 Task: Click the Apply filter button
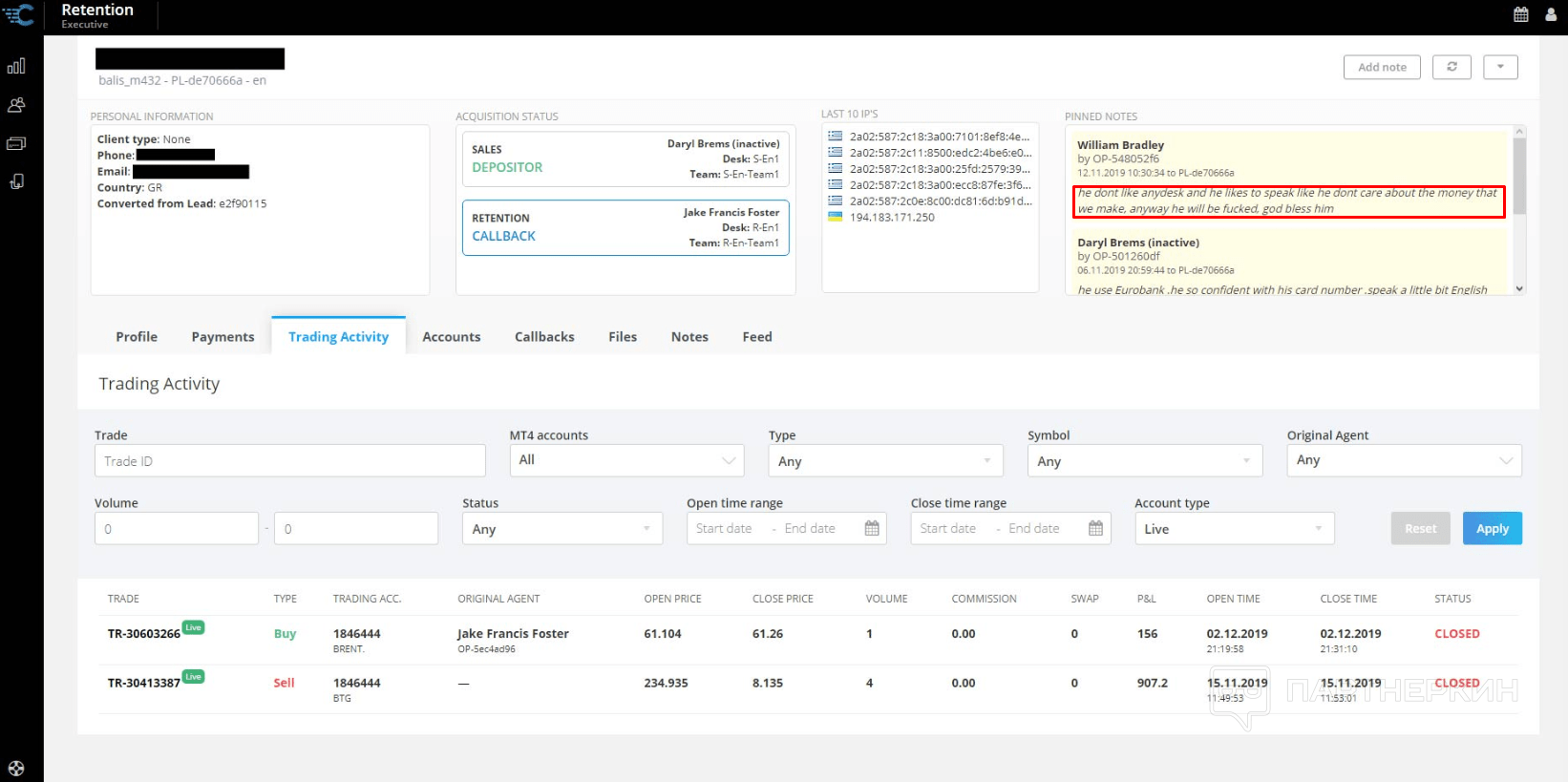point(1493,528)
